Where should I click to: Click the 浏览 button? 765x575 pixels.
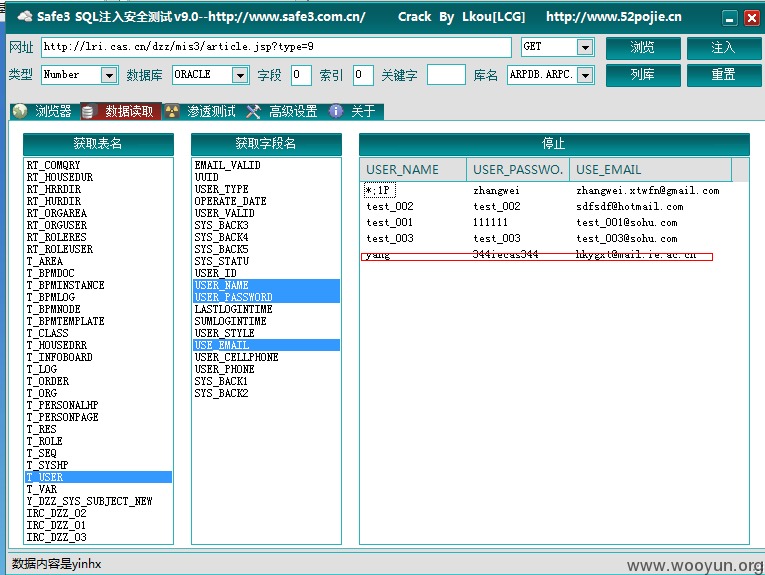(643, 48)
